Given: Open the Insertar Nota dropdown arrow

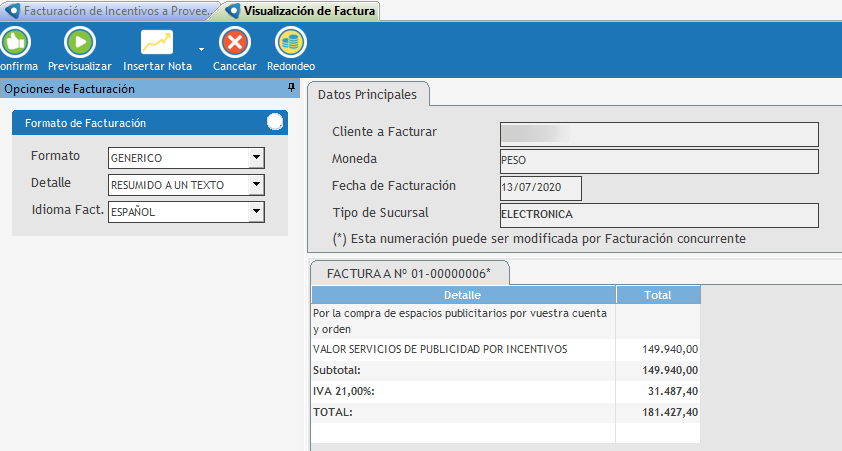Looking at the screenshot, I should (202, 48).
